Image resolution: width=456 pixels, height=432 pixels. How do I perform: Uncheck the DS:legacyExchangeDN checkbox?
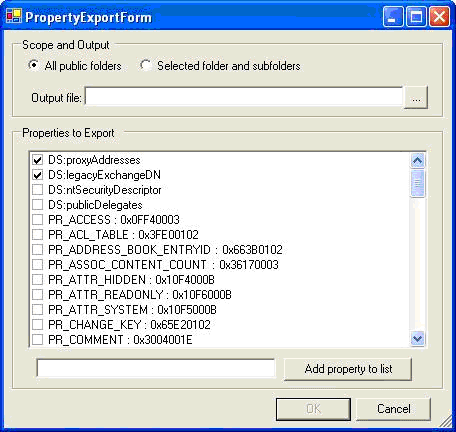coord(38,175)
